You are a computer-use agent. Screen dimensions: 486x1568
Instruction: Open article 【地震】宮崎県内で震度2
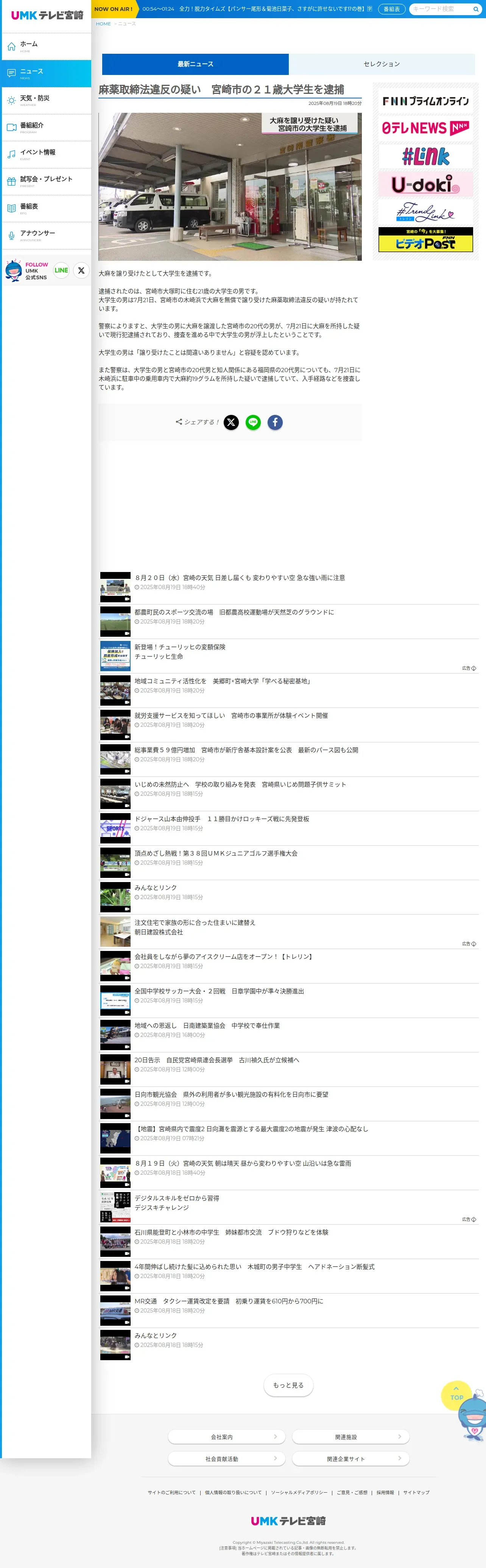(x=251, y=1129)
